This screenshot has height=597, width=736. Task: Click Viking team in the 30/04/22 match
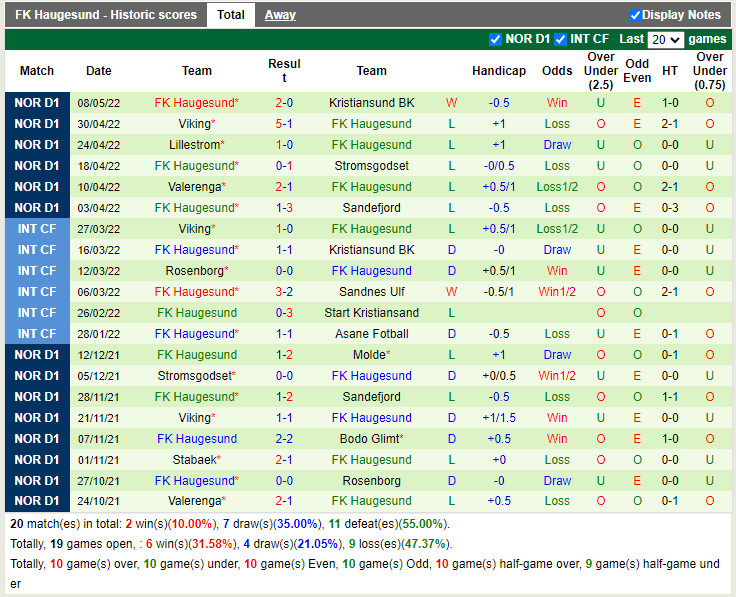197,124
